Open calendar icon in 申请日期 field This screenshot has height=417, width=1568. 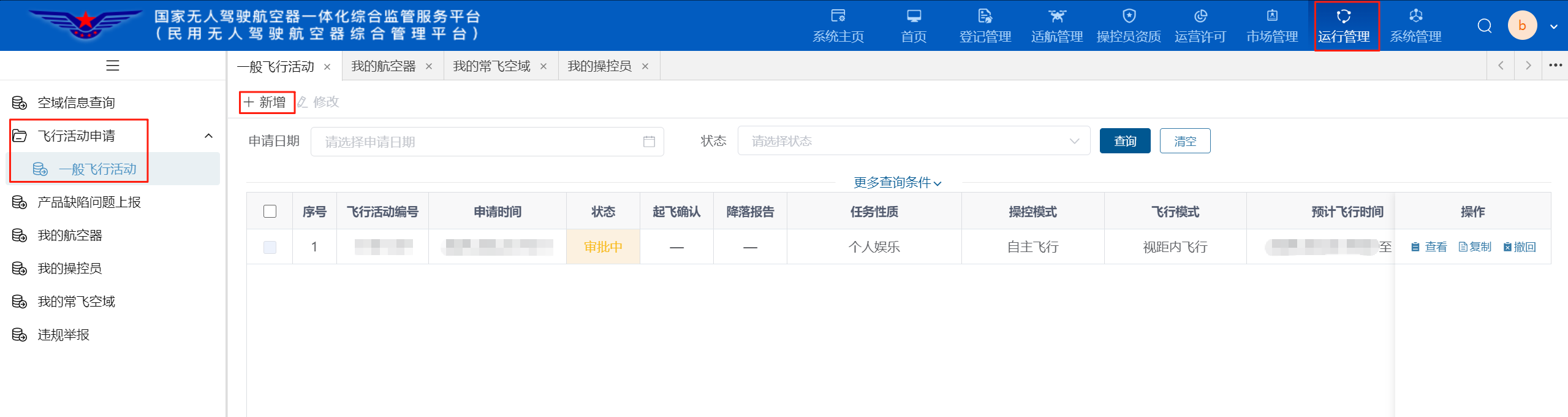tap(649, 142)
